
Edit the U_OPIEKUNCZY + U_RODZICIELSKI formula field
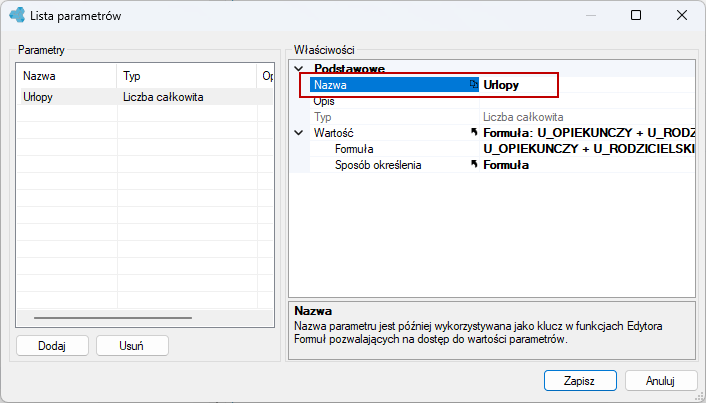(588, 149)
